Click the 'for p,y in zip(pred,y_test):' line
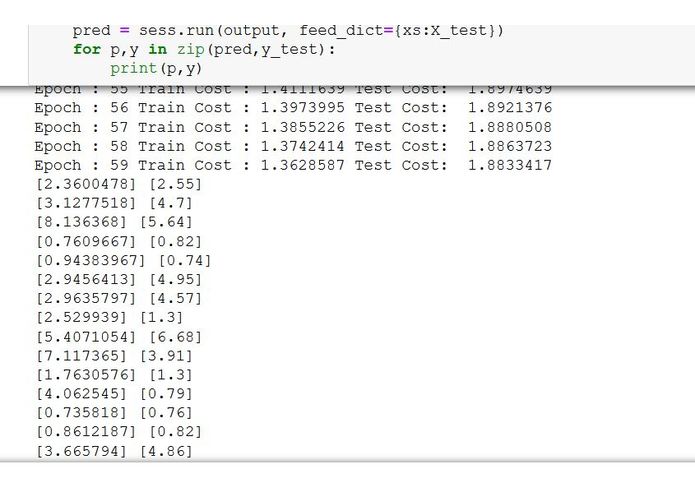This screenshot has width=695, height=494. (x=204, y=50)
